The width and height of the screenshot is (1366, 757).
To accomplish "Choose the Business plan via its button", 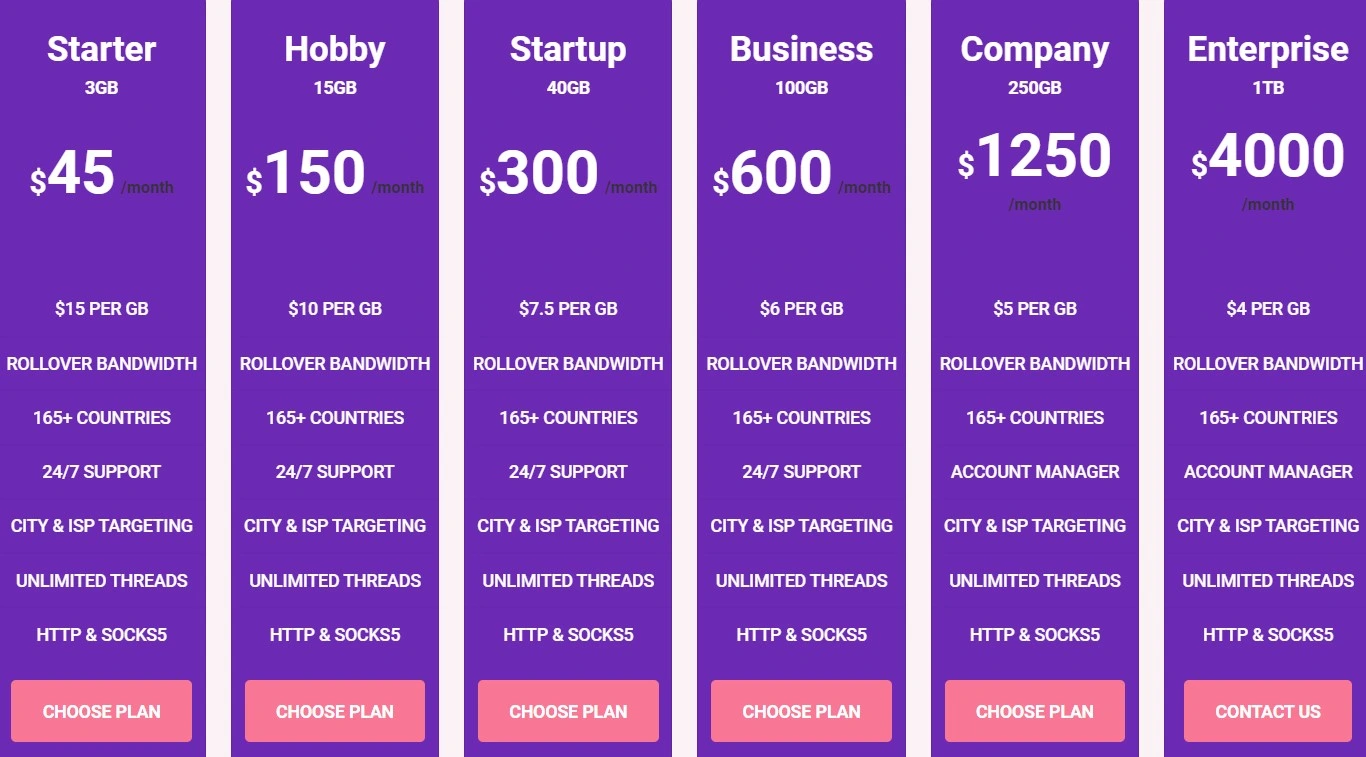I will pos(801,711).
